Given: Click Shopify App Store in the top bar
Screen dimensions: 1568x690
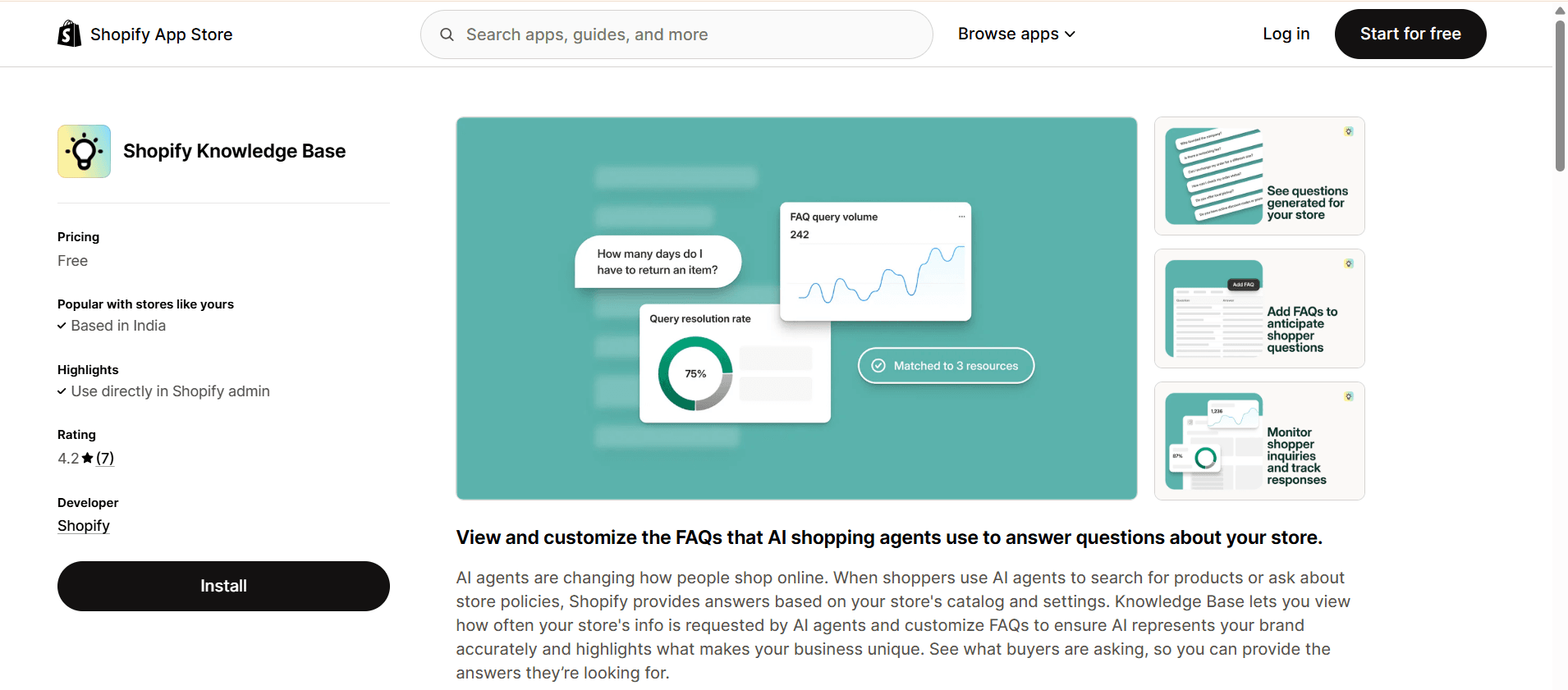Looking at the screenshot, I should pyautogui.click(x=161, y=34).
